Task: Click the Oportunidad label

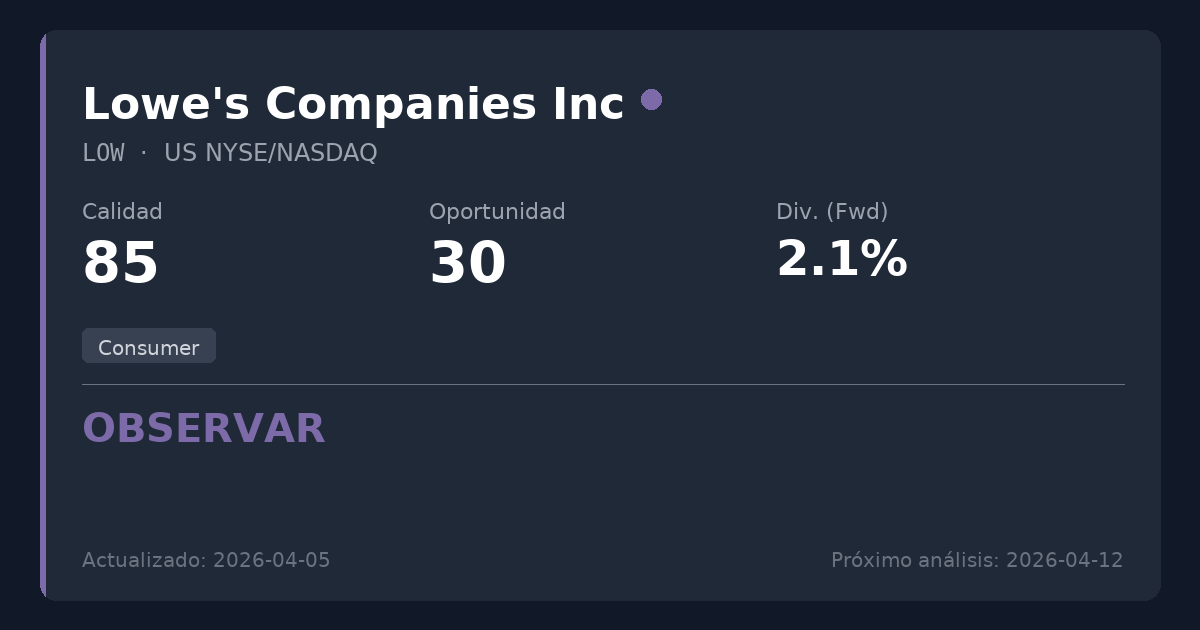Action: point(497,212)
